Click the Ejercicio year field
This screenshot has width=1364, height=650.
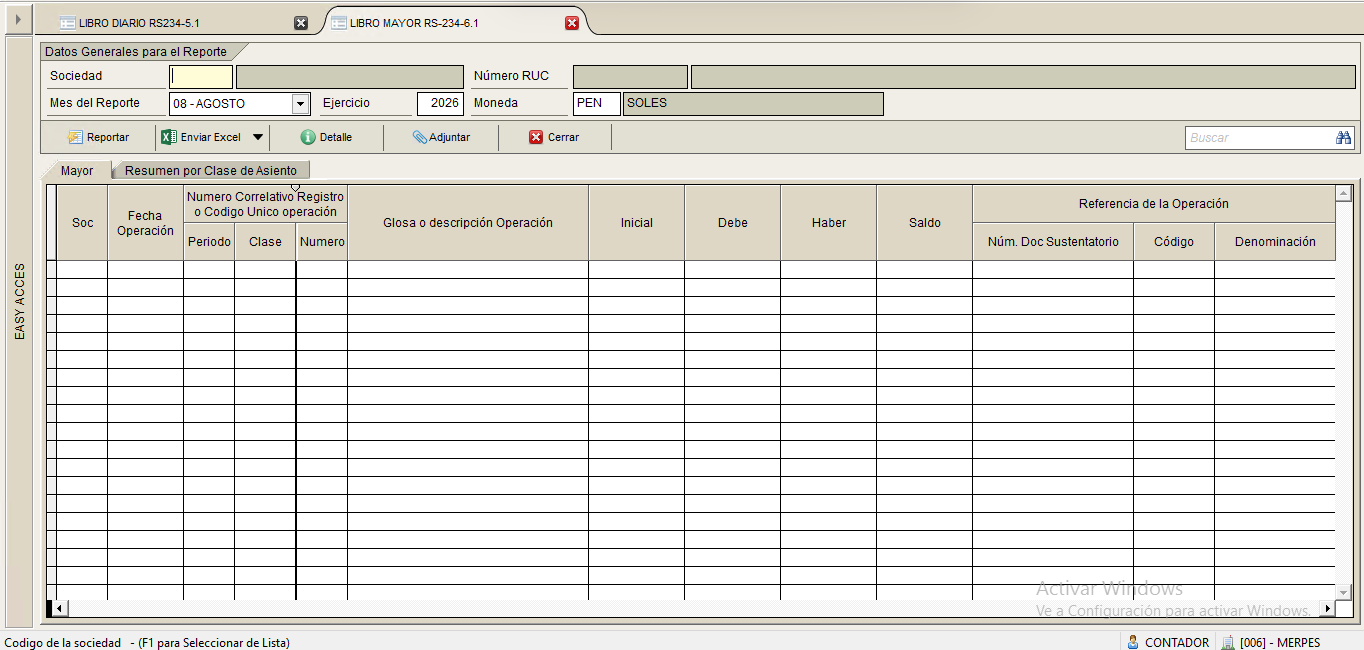pyautogui.click(x=440, y=103)
